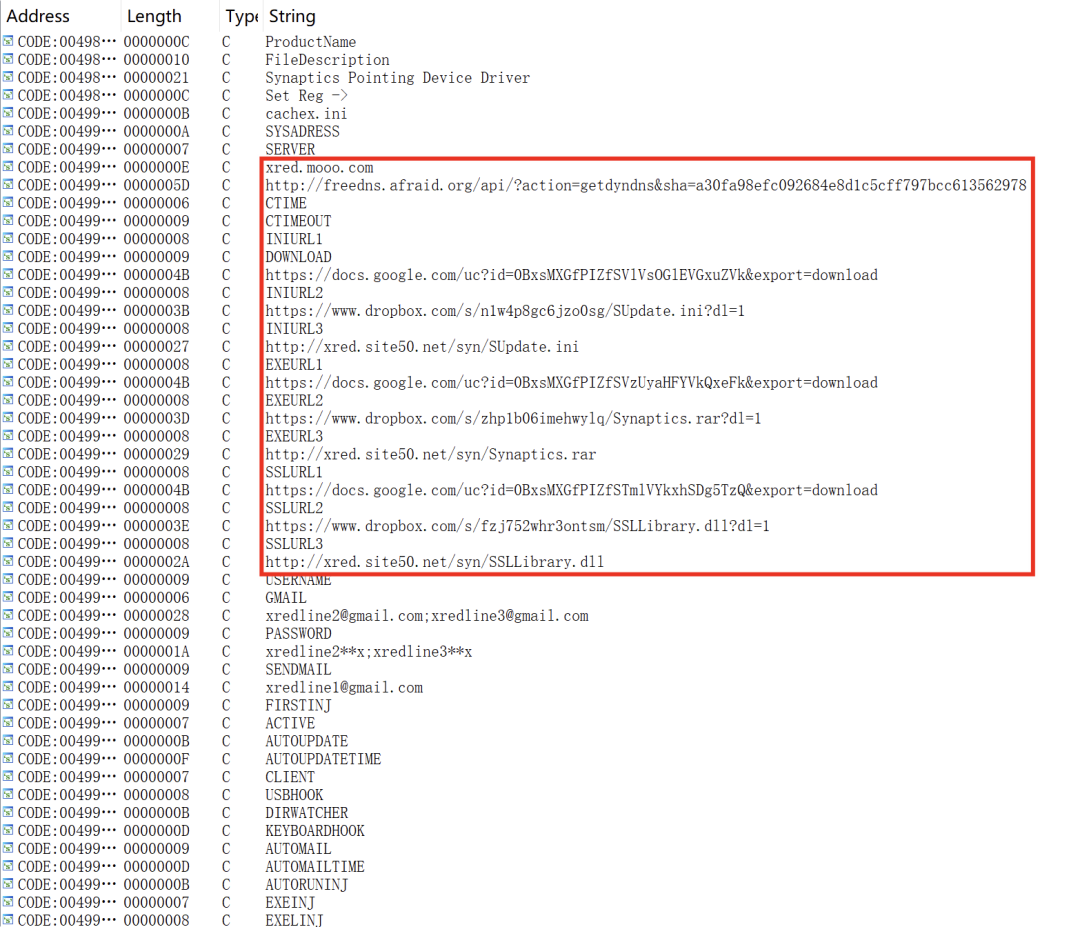This screenshot has height=927, width=1080.
Task: Select the icon beside the SERVER string row
Action: [x=8, y=149]
